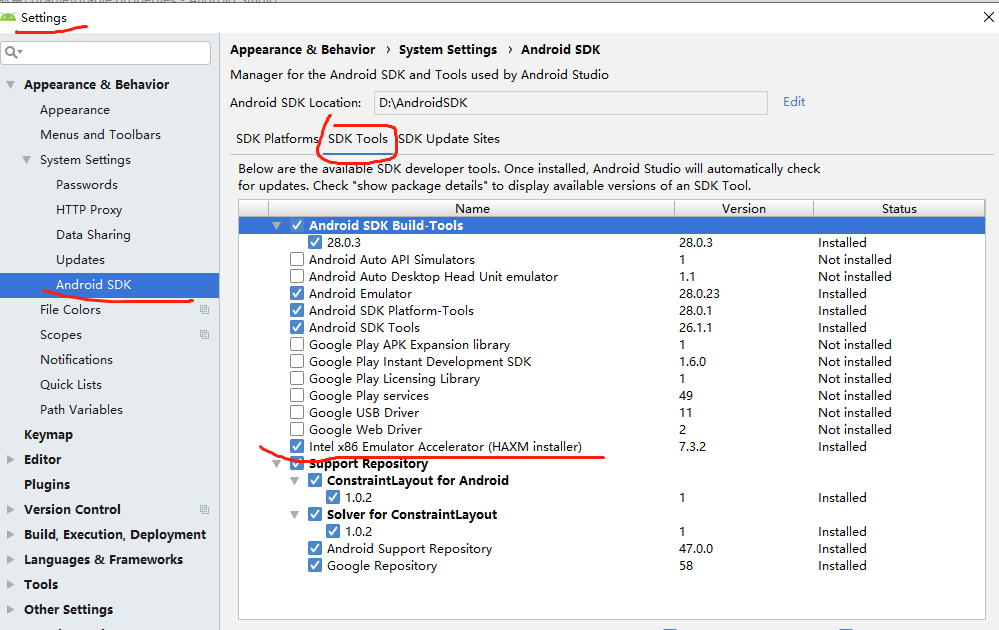Expand the Version Control settings node
999x630 pixels.
pos(11,510)
